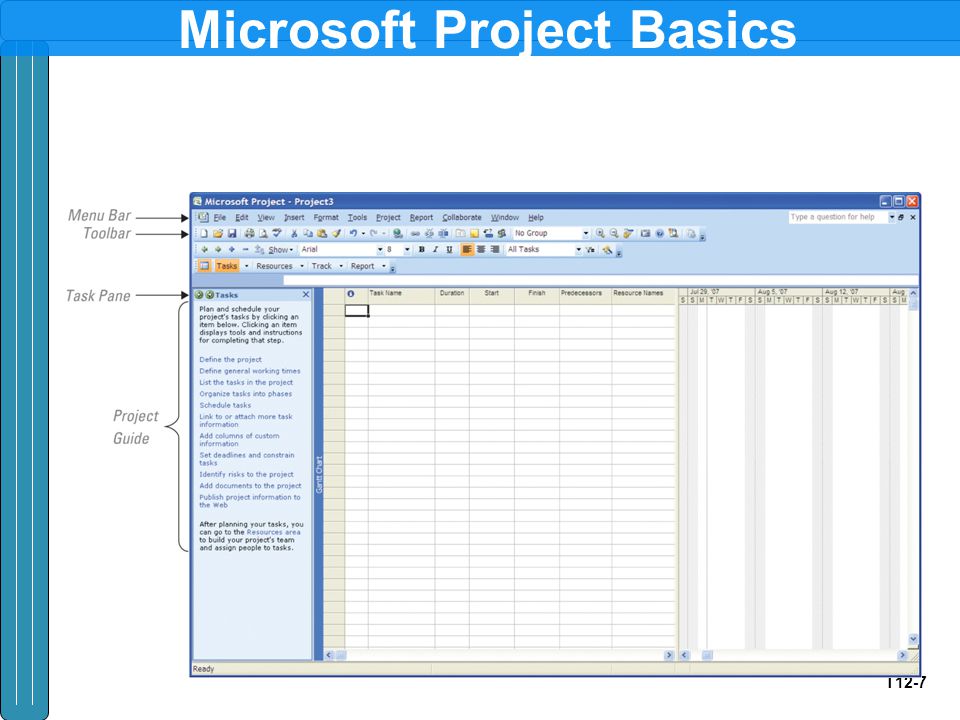Viewport: 960px width, 720px height.
Task: Toggle the Project Guide show/hide icon
Action: [204, 266]
